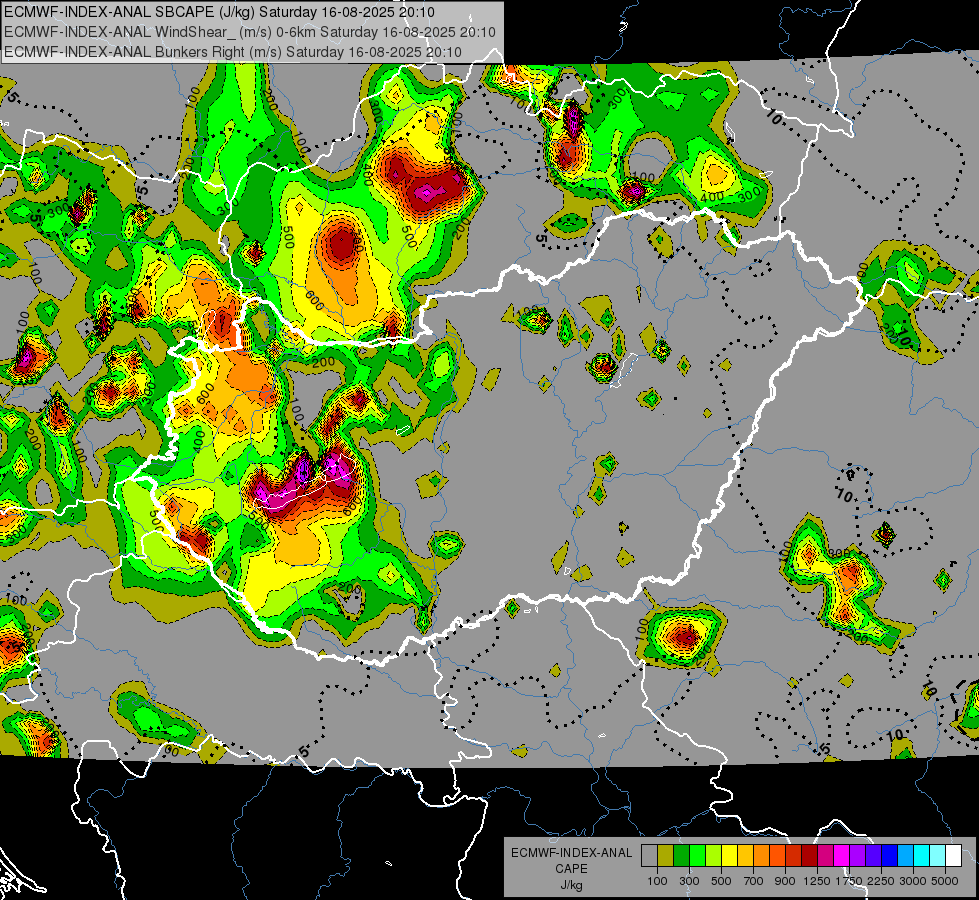This screenshot has width=979, height=900.
Task: Click the 5000 tick label in the legend
Action: tap(945, 881)
